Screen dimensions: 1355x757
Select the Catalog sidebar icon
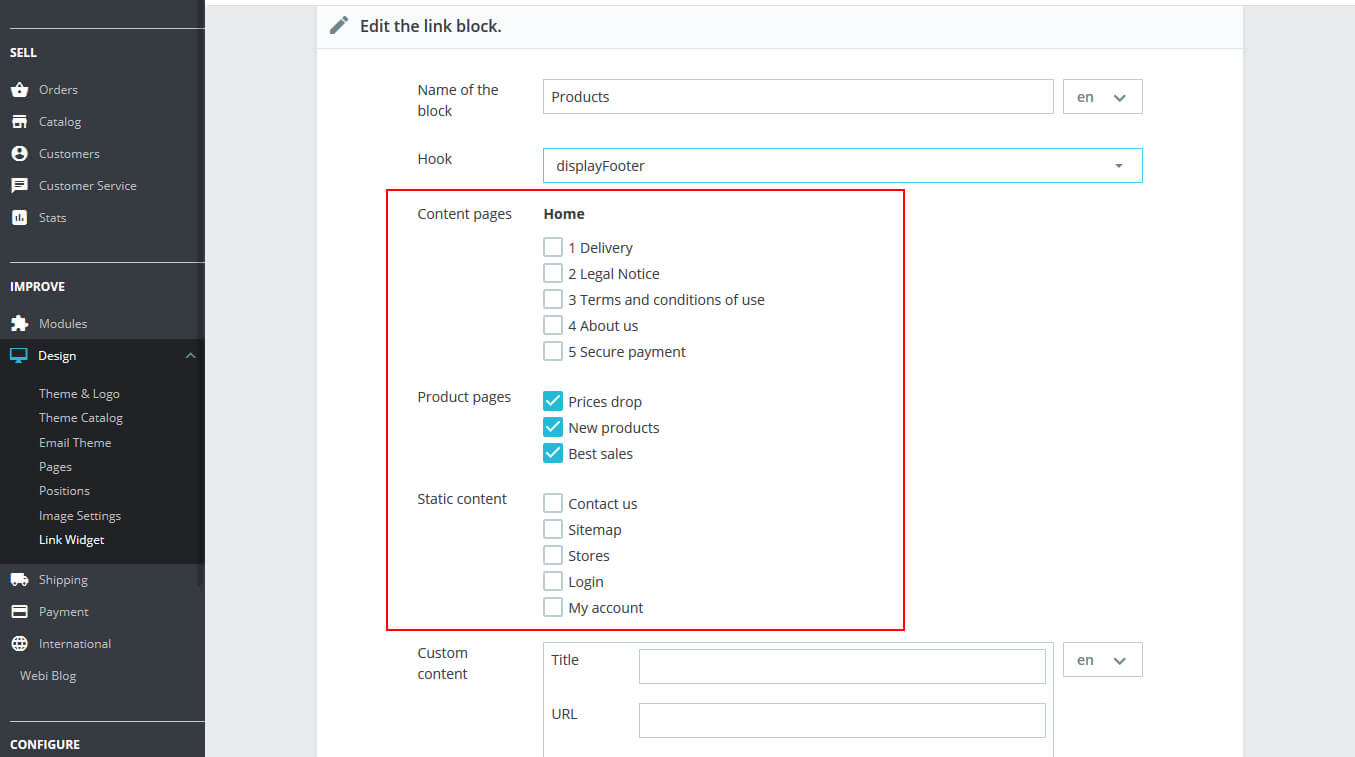coord(22,121)
